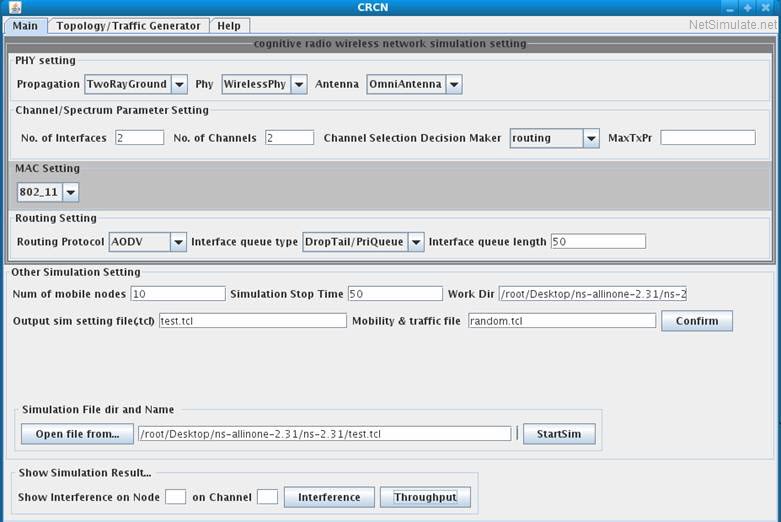Minimize the CRCN window
Image resolution: width=781 pixels, height=522 pixels.
point(730,7)
